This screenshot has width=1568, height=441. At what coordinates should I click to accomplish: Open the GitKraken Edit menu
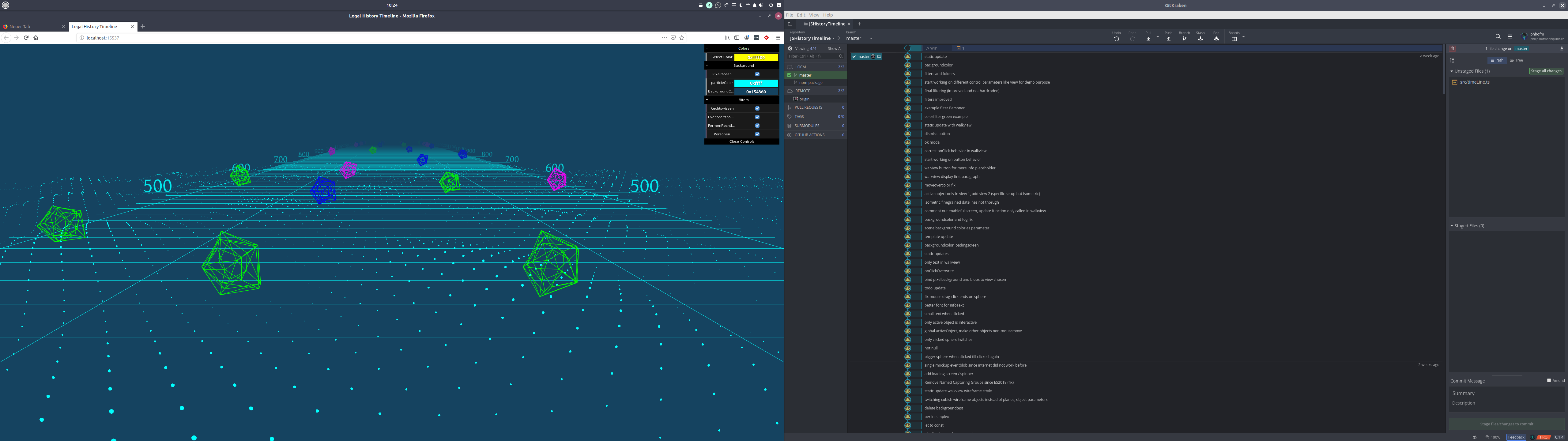pyautogui.click(x=801, y=15)
